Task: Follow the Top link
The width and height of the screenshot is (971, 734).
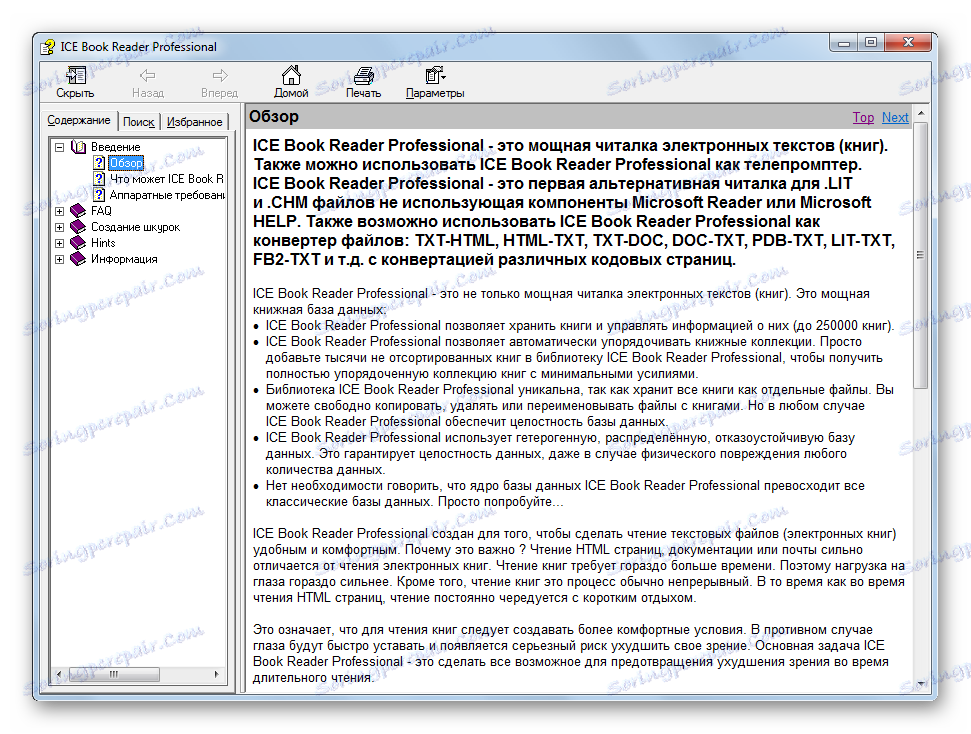Action: point(863,118)
